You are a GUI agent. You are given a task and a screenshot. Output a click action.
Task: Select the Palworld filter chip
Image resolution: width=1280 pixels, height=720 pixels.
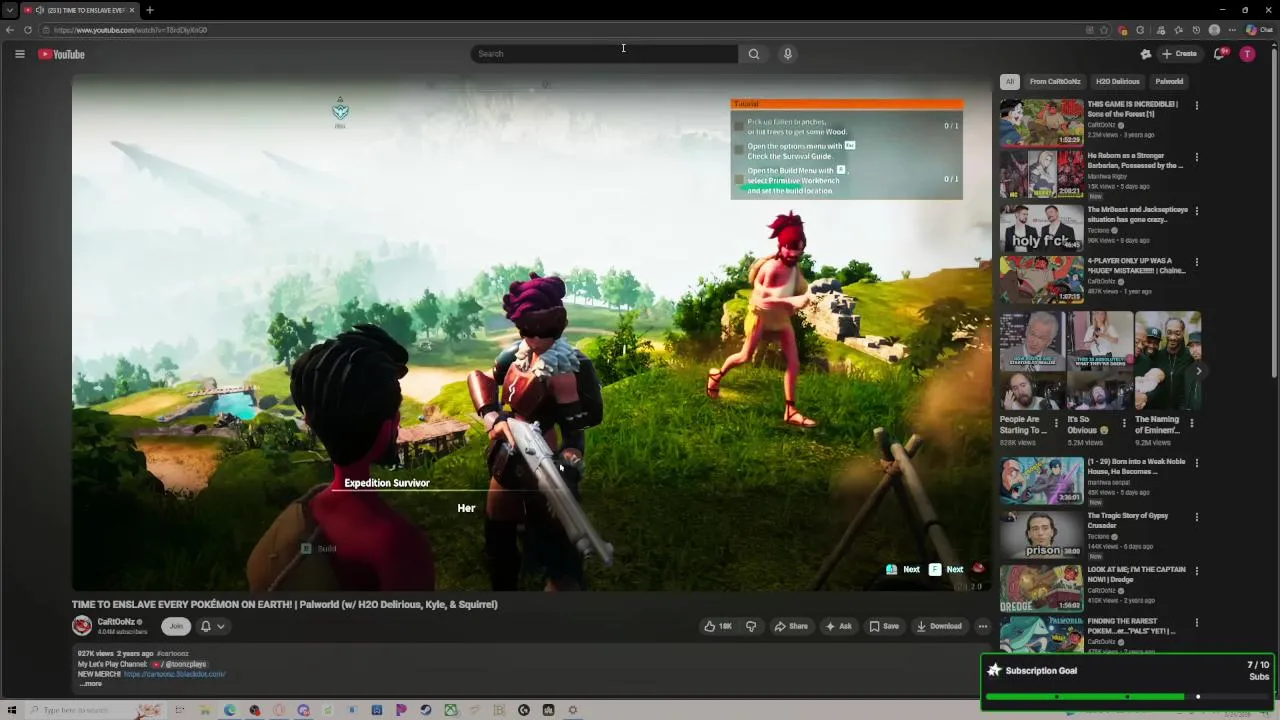pos(1169,81)
